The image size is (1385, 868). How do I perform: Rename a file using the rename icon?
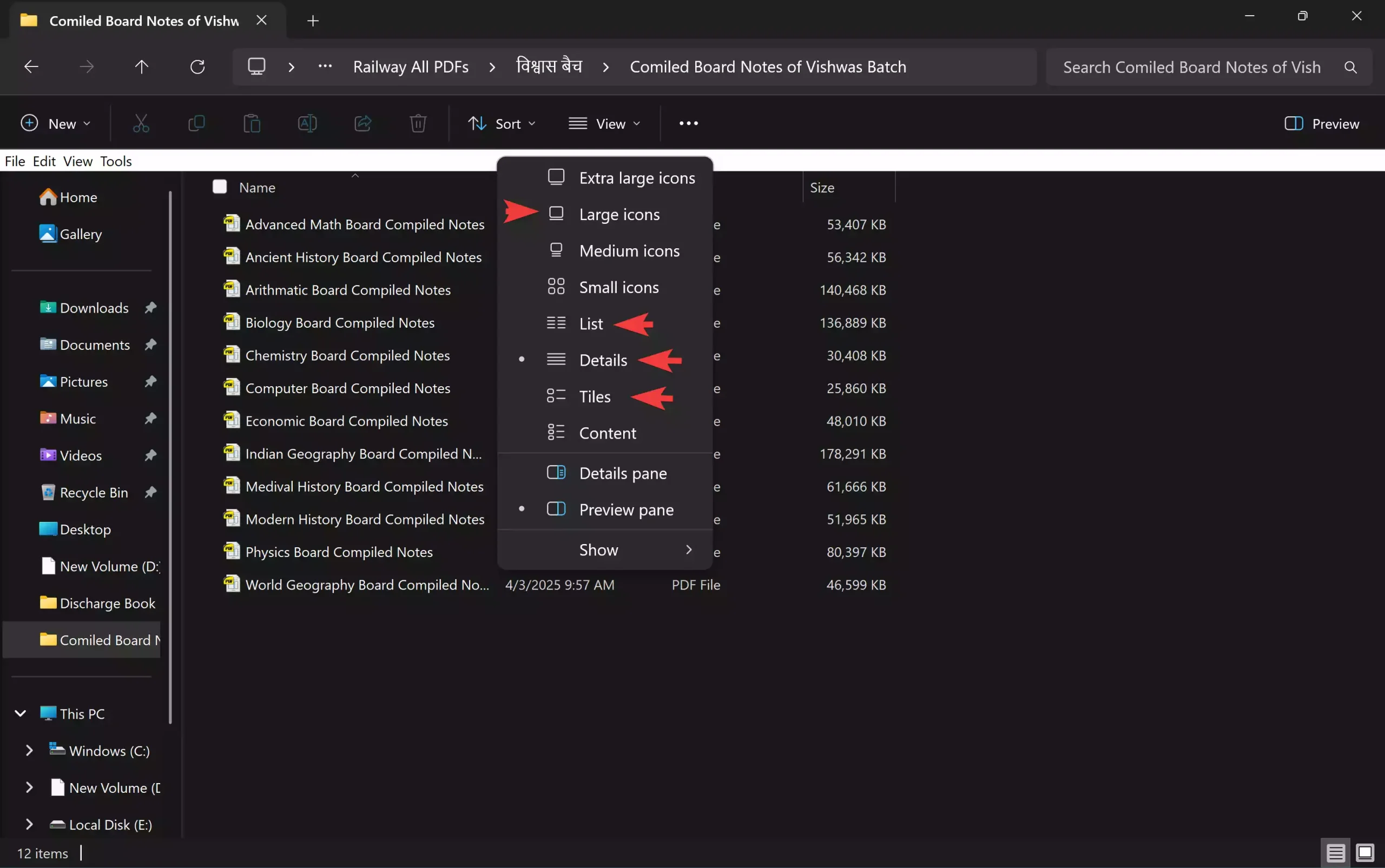[x=307, y=123]
